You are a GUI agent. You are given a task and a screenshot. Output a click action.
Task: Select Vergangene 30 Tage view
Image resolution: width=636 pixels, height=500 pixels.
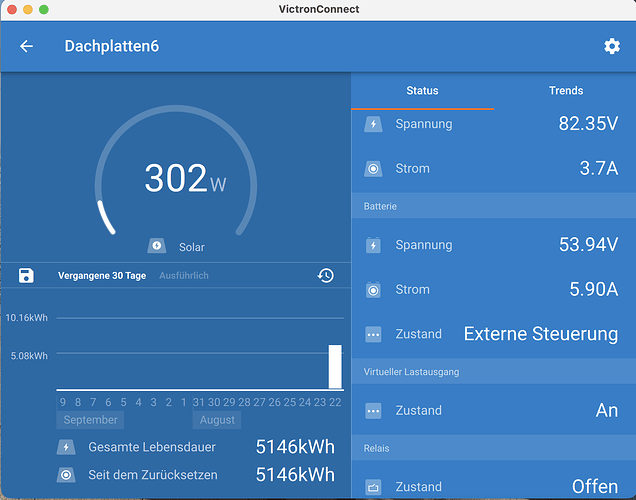[x=102, y=276]
